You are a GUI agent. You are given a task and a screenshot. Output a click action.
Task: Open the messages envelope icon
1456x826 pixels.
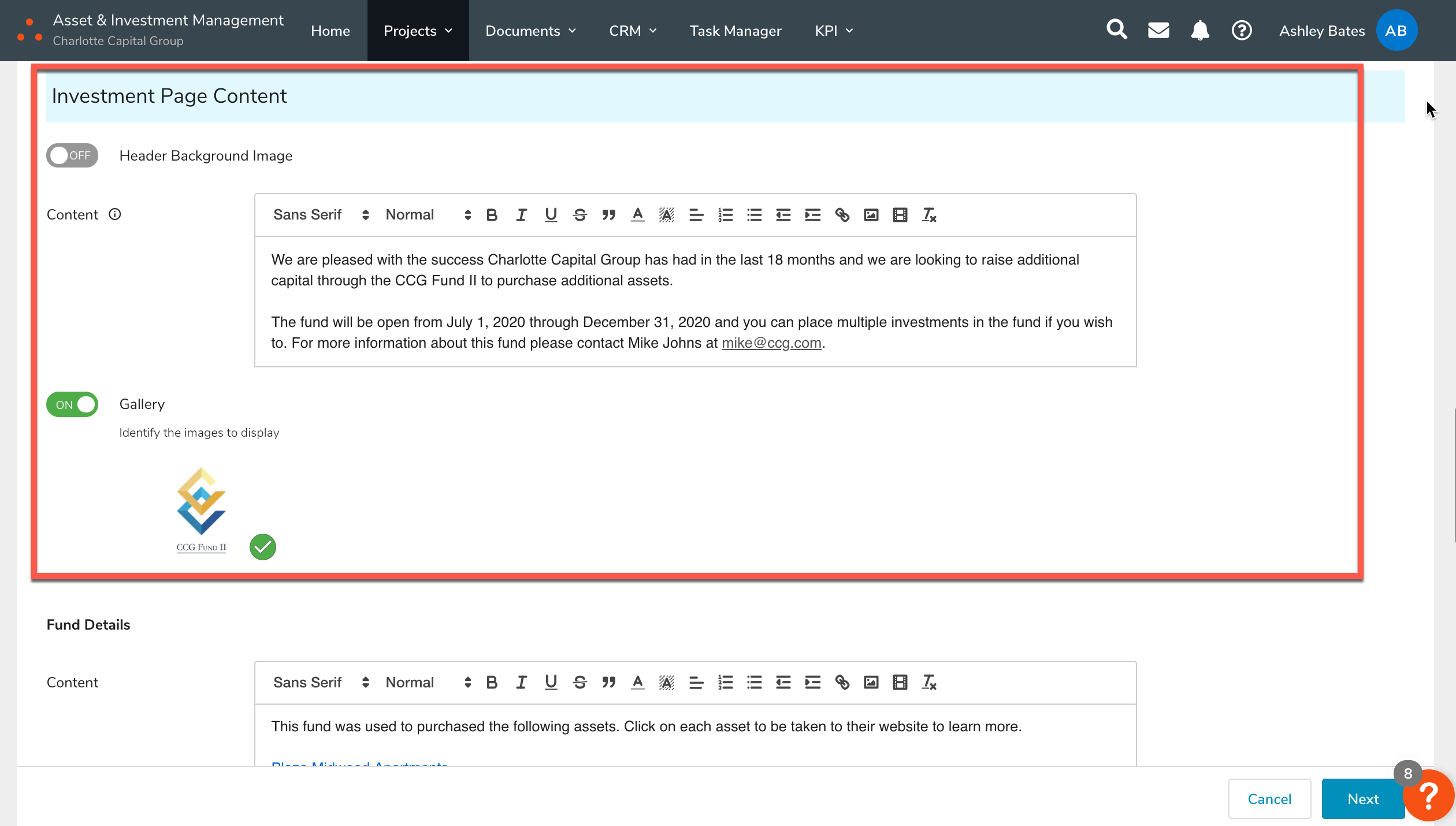coord(1158,31)
